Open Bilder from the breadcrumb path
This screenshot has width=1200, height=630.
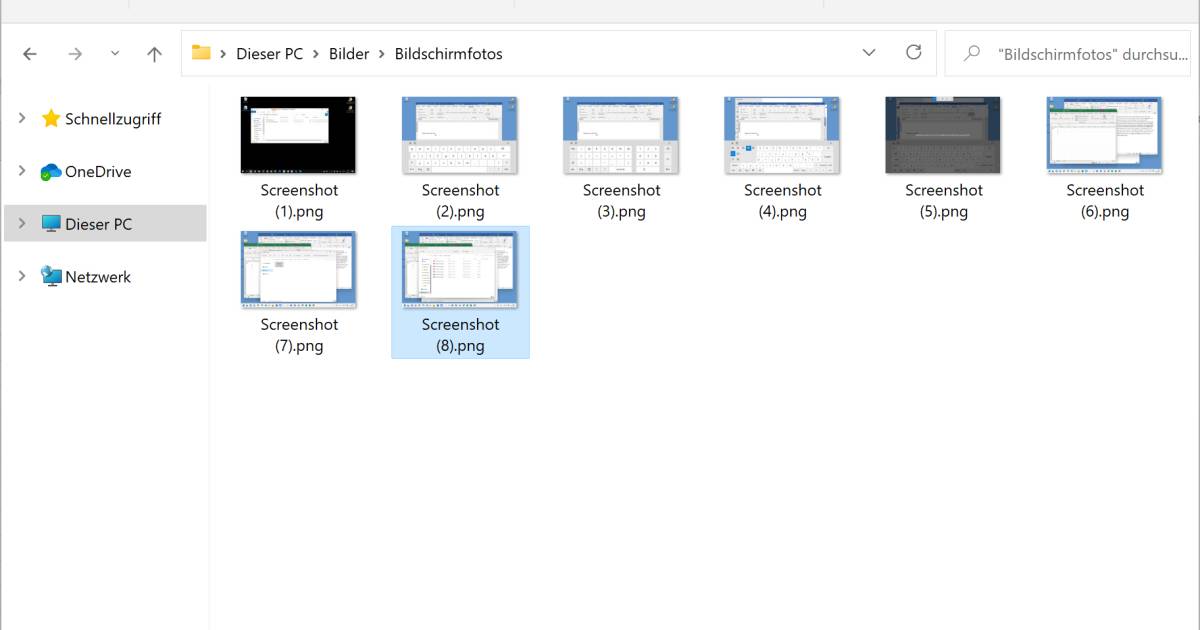(349, 53)
